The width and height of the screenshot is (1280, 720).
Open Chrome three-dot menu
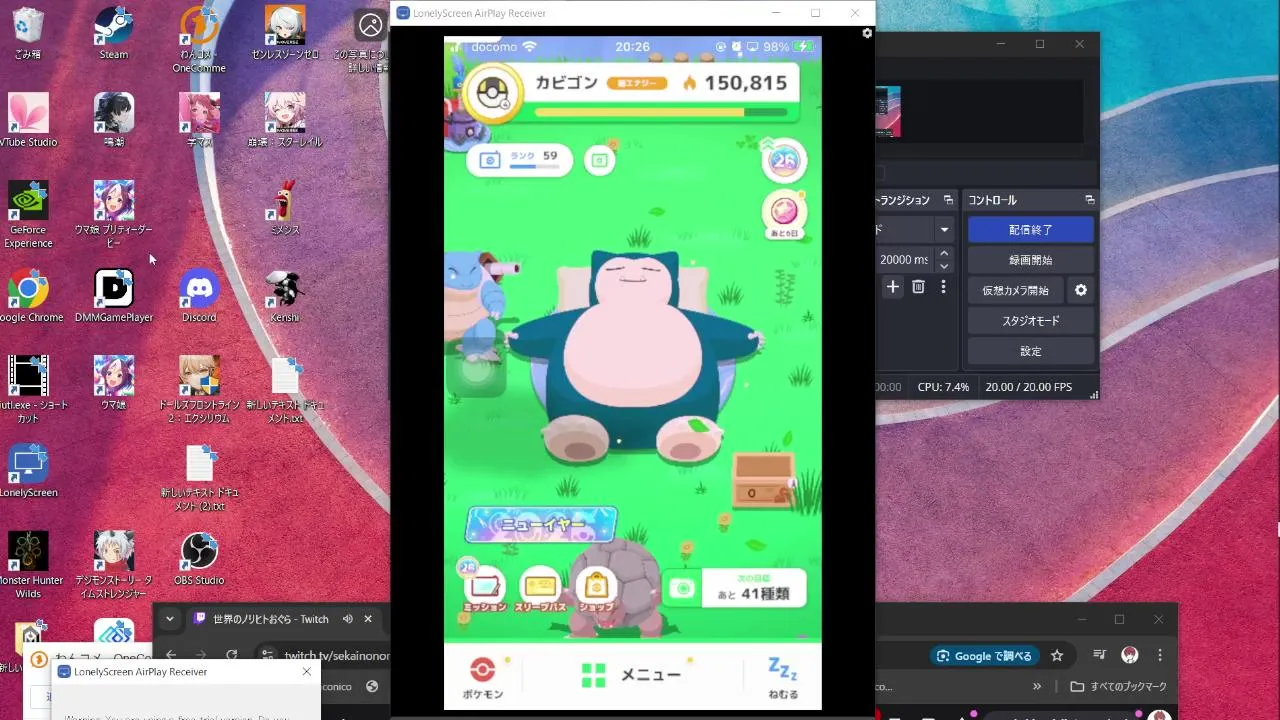[x=1161, y=656]
